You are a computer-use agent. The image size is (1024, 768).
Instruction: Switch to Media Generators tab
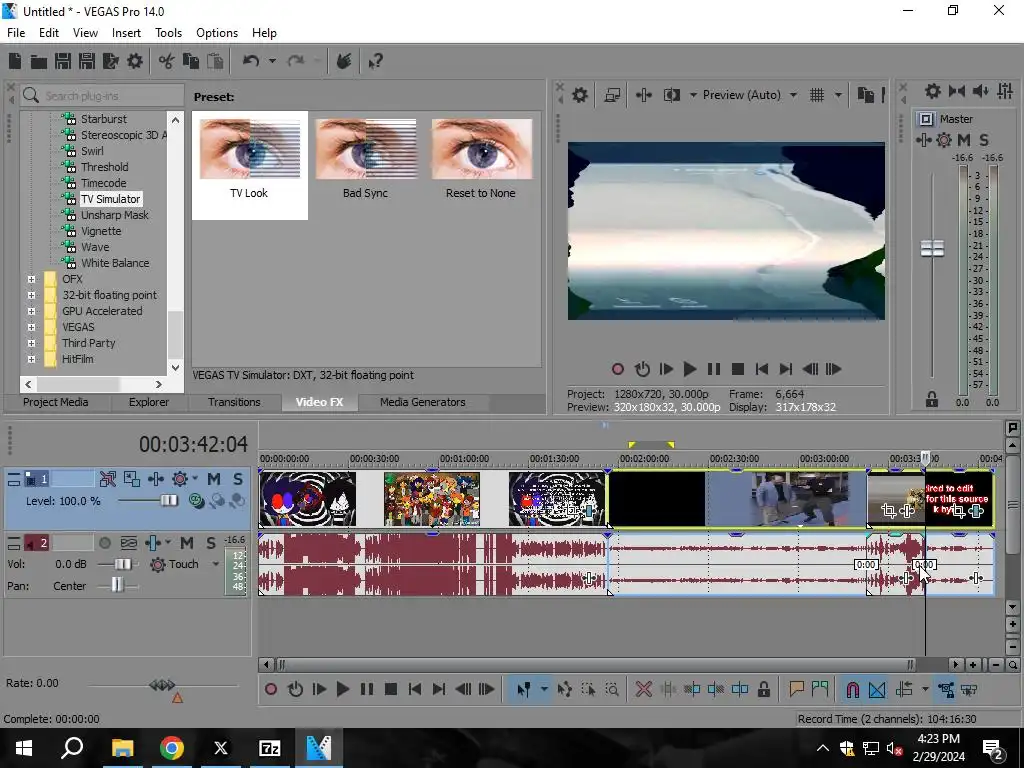(x=423, y=402)
